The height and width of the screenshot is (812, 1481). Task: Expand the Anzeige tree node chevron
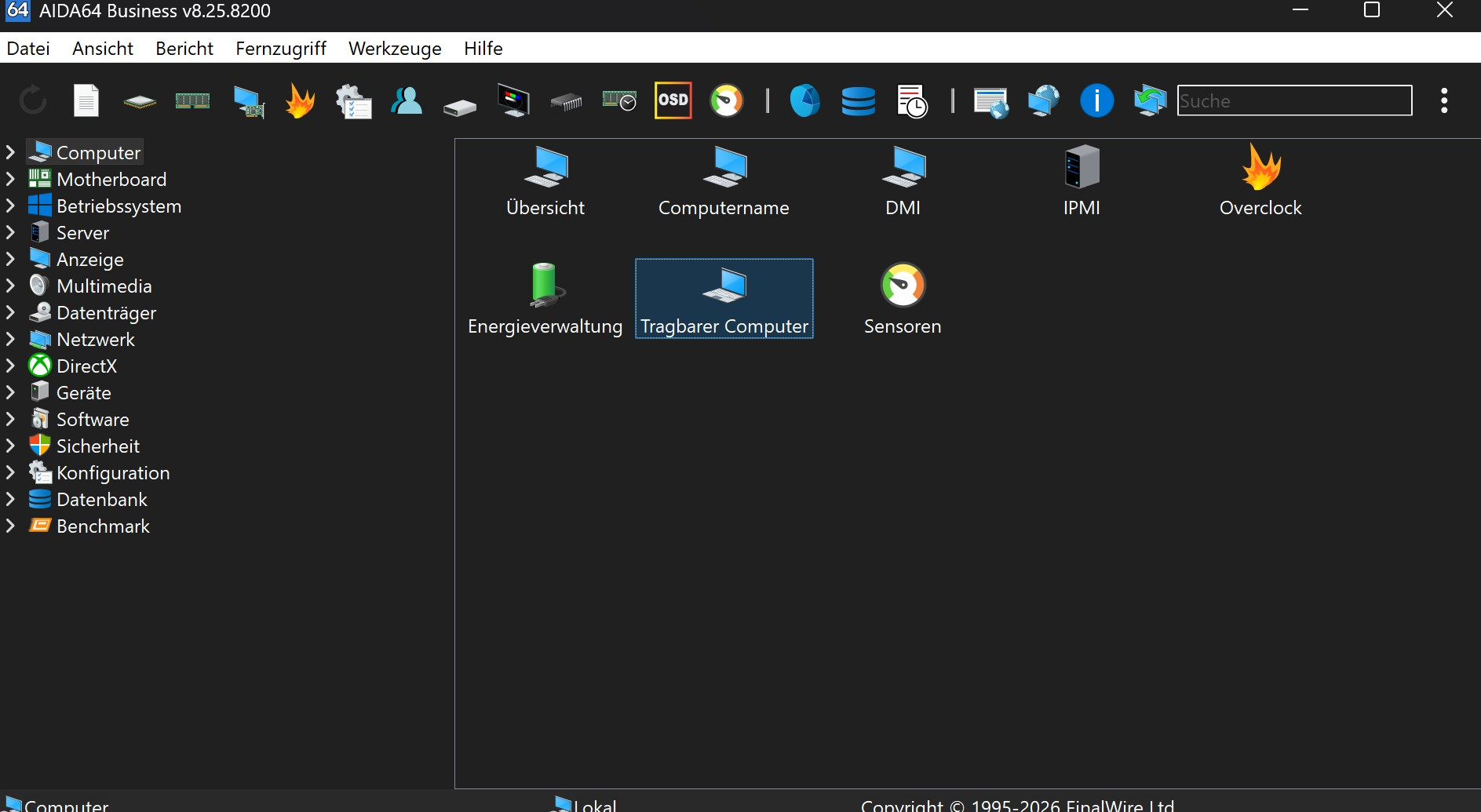coord(10,259)
